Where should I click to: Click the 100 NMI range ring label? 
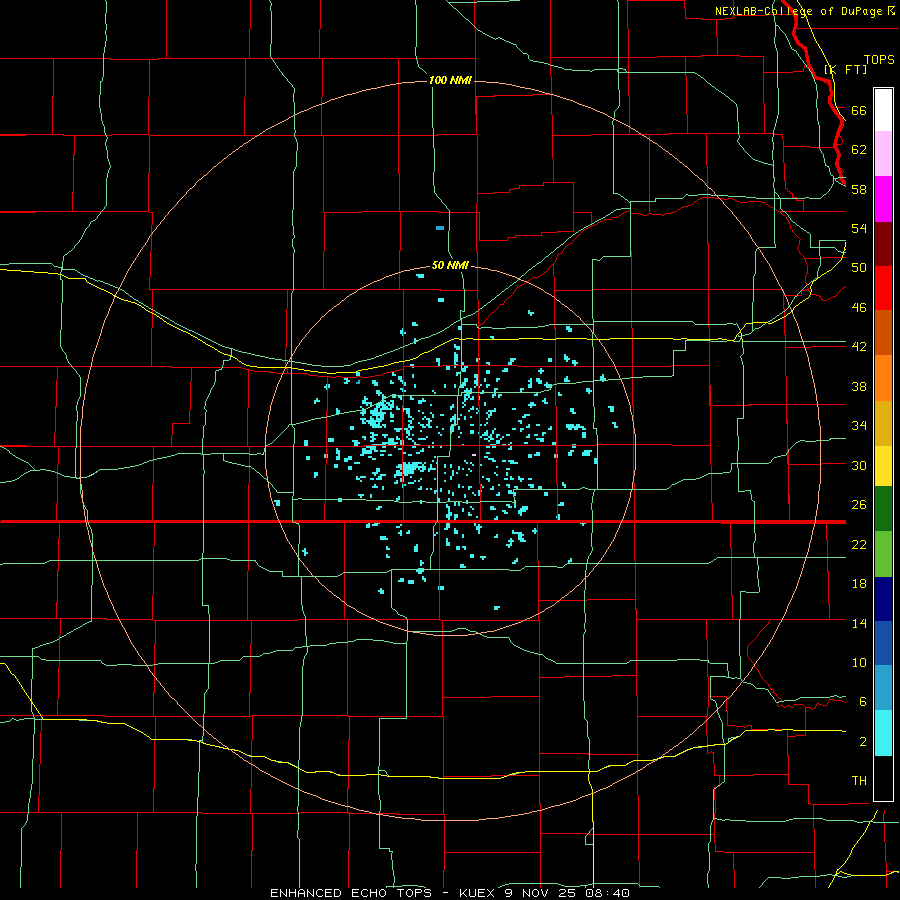450,80
